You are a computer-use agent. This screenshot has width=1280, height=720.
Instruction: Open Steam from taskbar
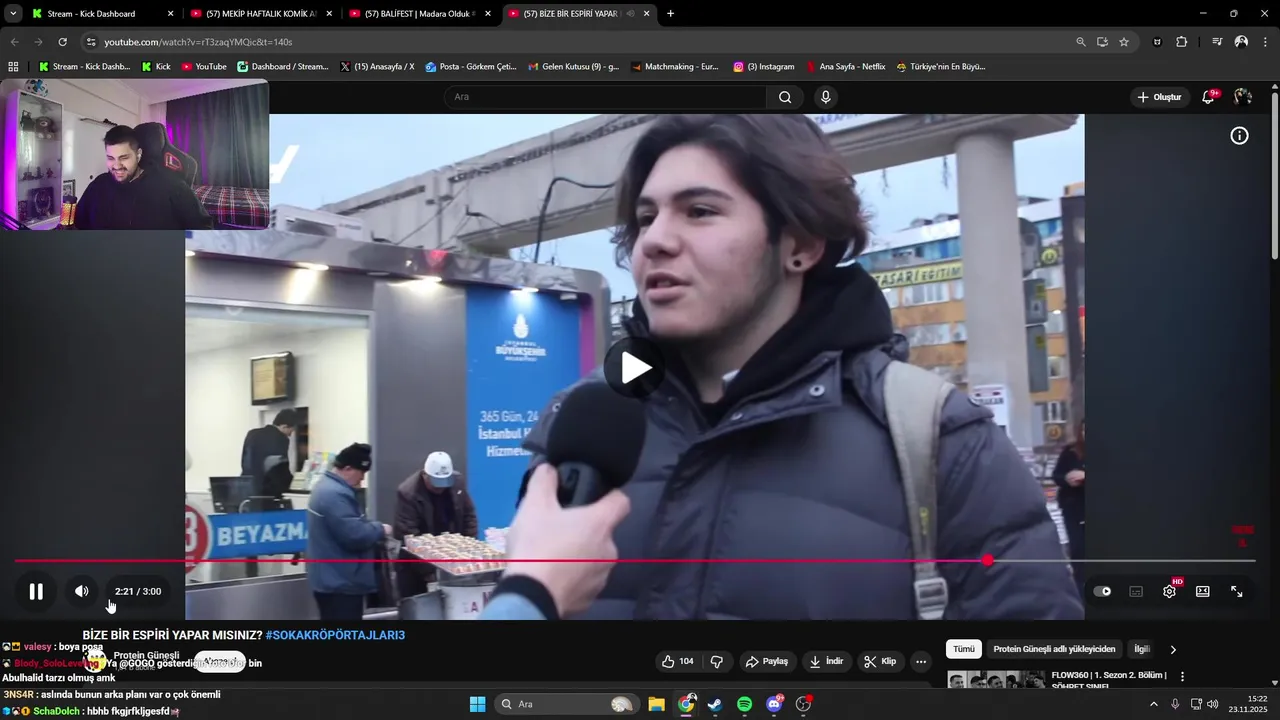point(714,704)
